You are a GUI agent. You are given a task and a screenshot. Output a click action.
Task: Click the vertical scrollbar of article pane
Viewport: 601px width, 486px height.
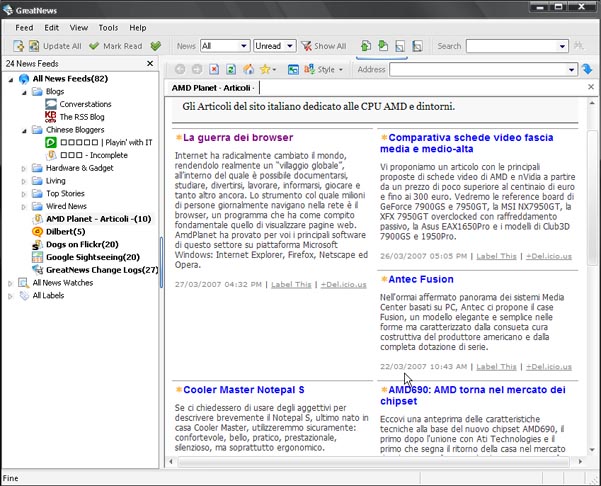pos(592,197)
